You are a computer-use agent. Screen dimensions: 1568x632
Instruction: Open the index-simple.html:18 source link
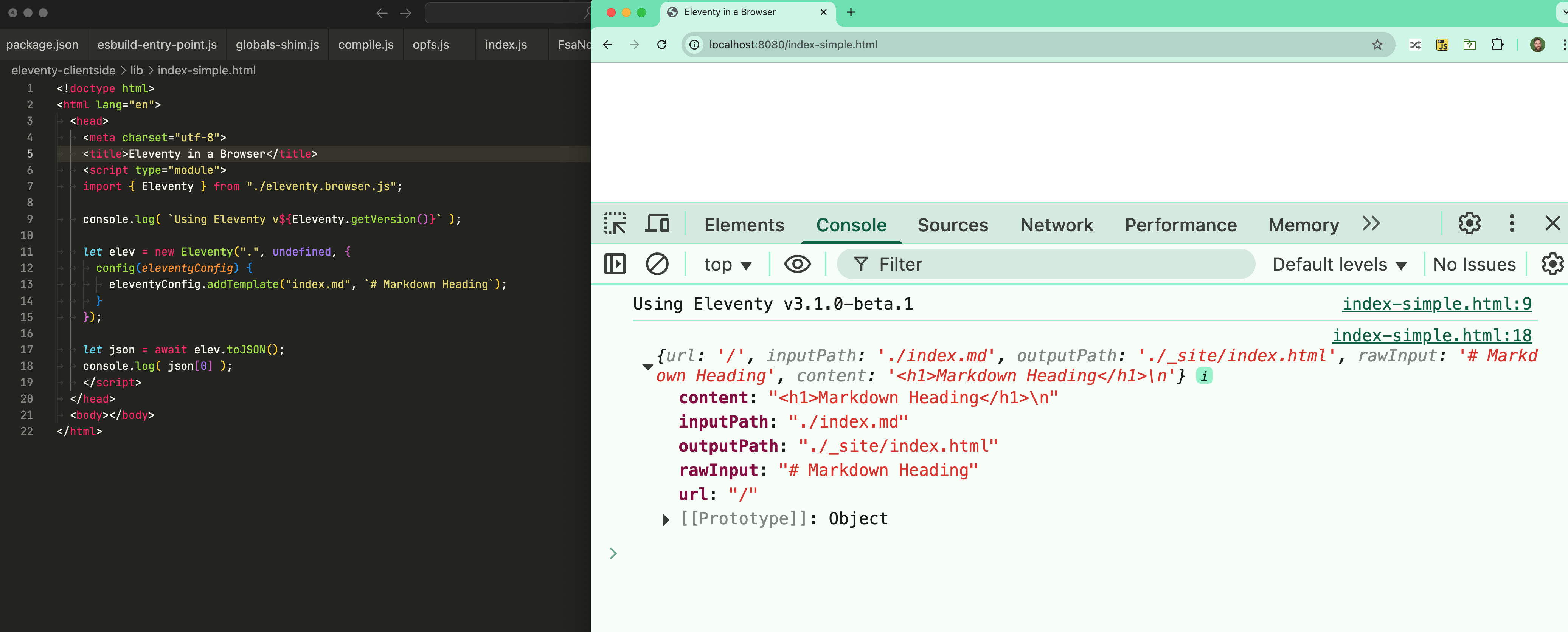click(1432, 335)
